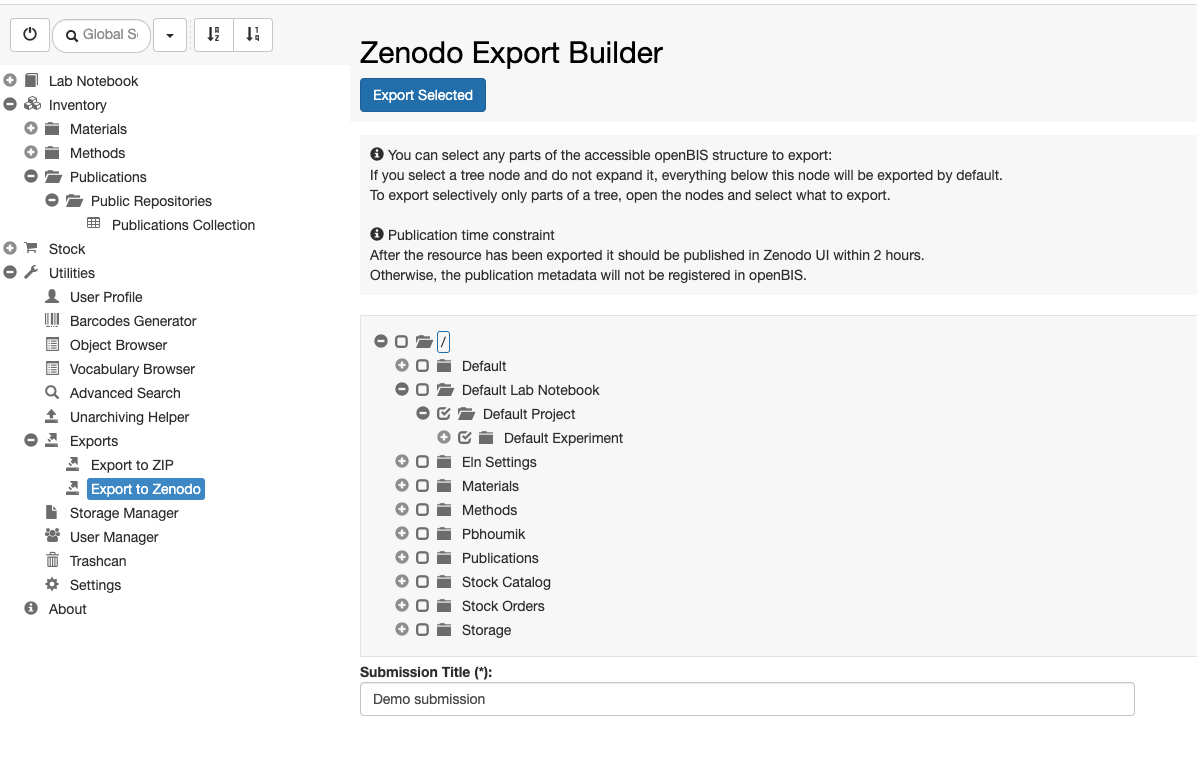Open the Settings gear item
1197x778 pixels.
pos(95,586)
